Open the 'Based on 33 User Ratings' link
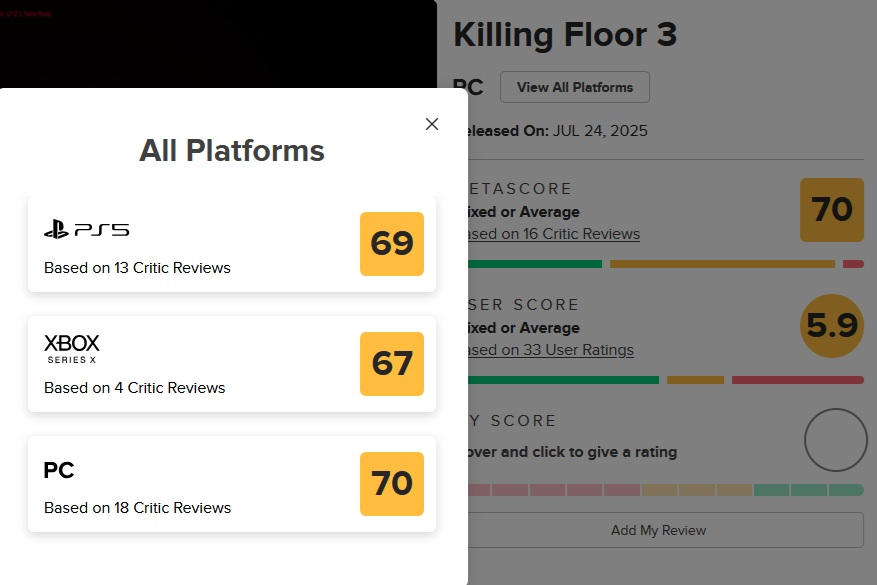The width and height of the screenshot is (877, 585). (551, 350)
